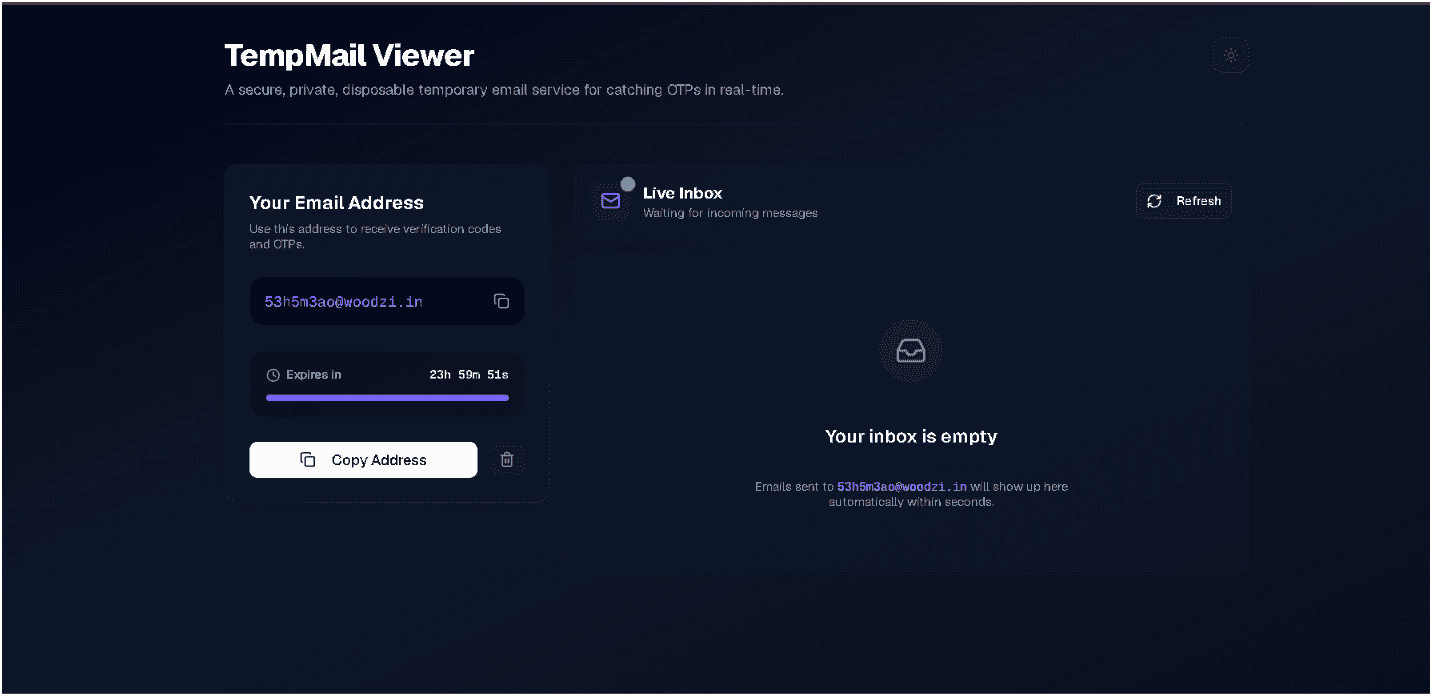Click the gray status dot on the inbox icon

point(628,184)
